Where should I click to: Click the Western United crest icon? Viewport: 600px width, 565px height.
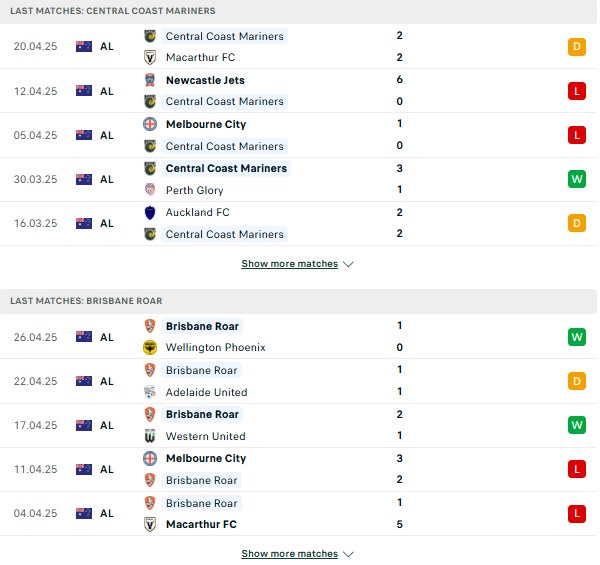(150, 436)
